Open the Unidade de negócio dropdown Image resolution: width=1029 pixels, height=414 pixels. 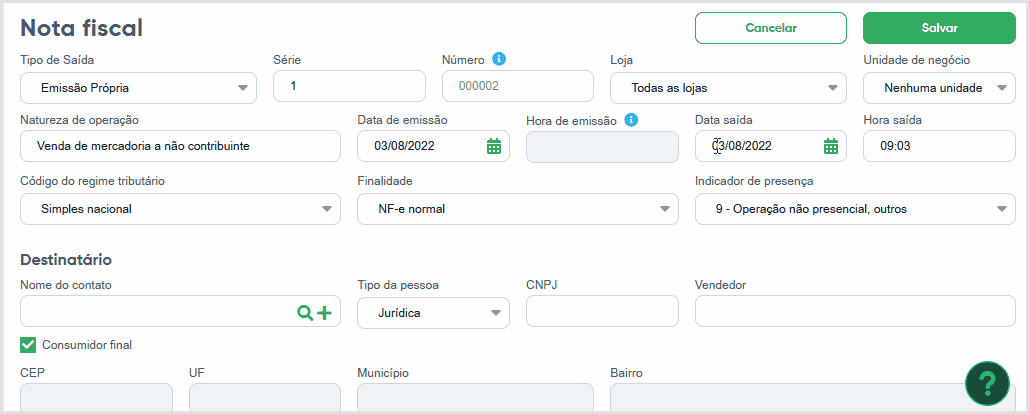click(939, 87)
